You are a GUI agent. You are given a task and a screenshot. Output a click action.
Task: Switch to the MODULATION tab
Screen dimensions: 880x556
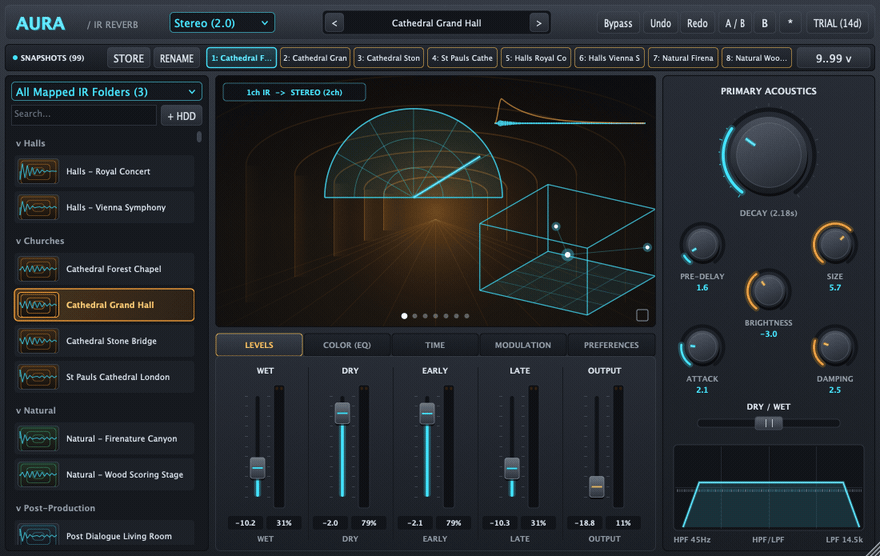pyautogui.click(x=522, y=345)
